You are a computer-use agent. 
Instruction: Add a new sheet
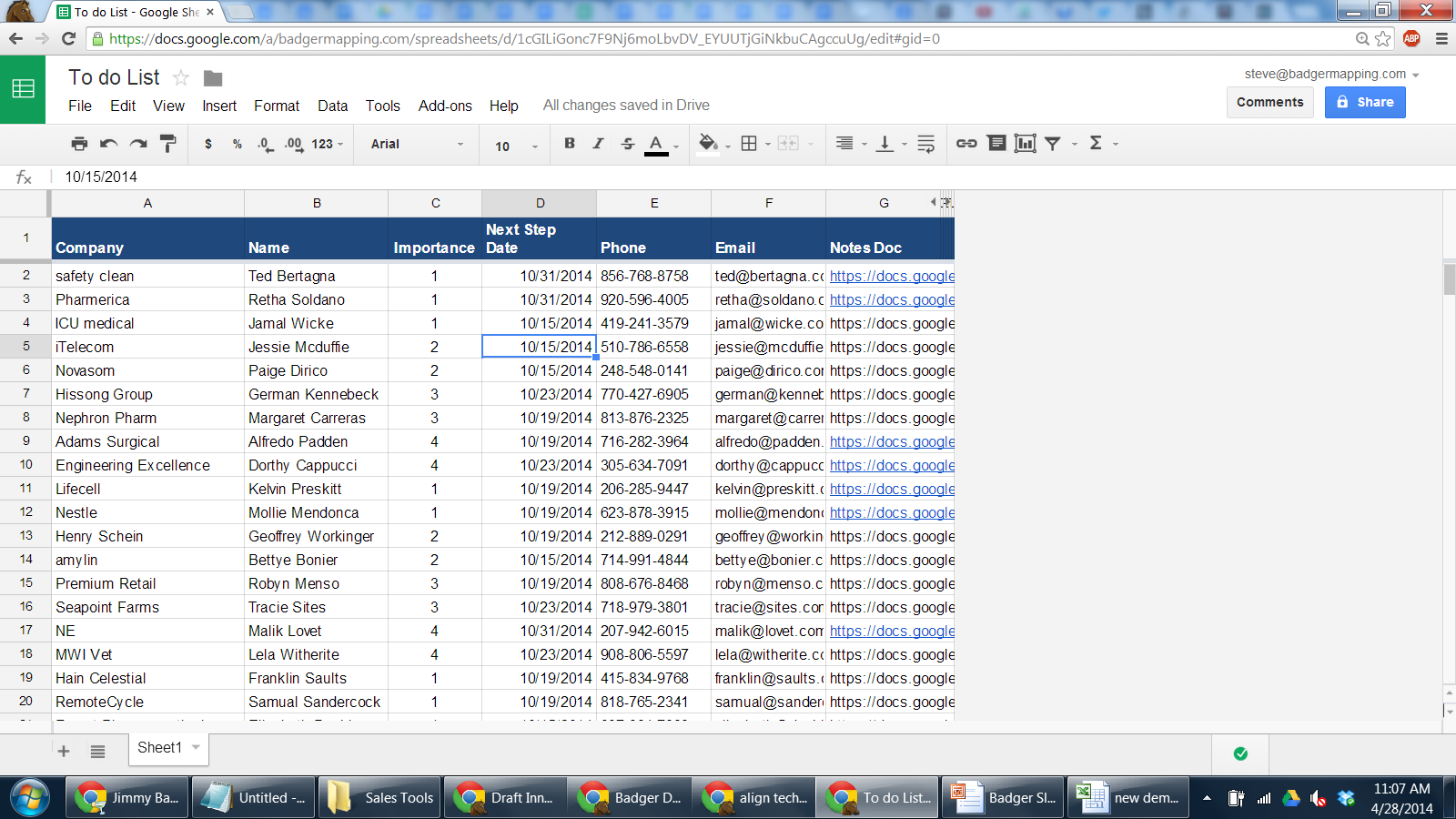click(64, 751)
